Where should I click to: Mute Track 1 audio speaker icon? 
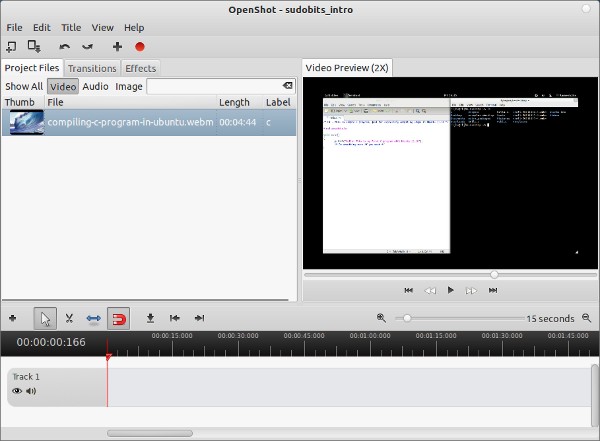point(31,391)
